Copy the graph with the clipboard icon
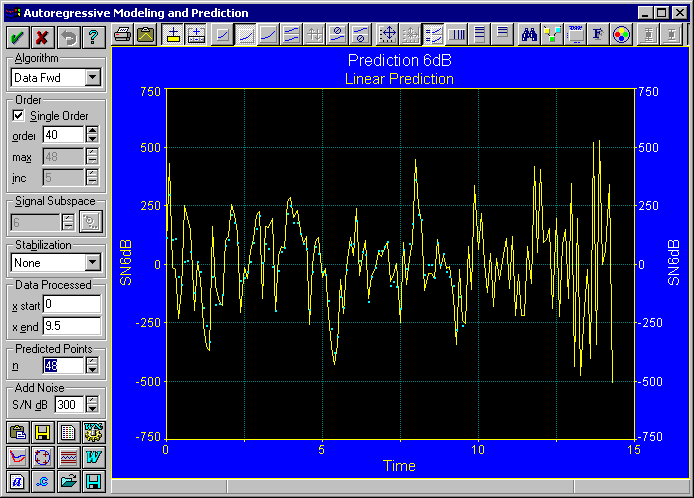 (146, 35)
